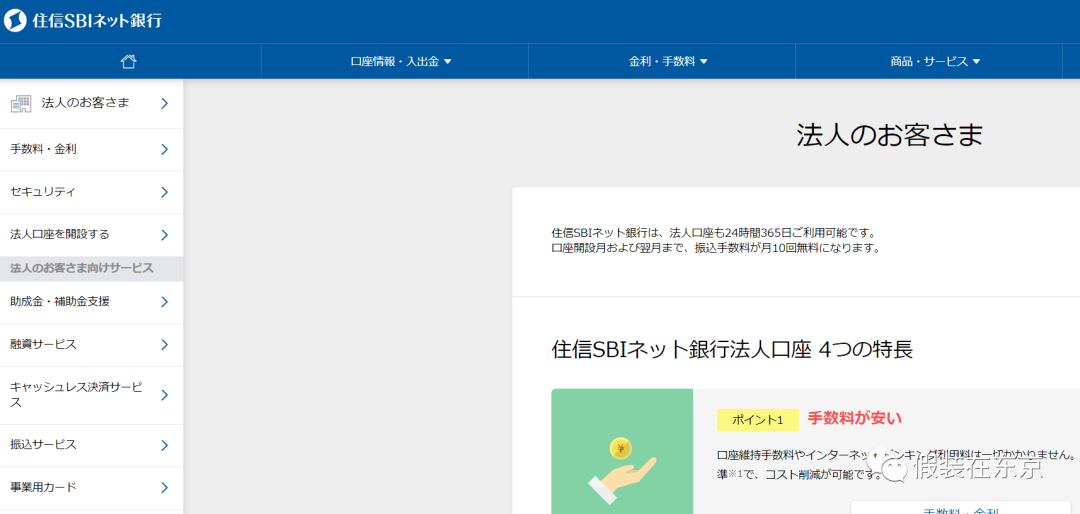
Task: Click the chevron on the 助成金・補助金支援 row
Action: tap(164, 302)
